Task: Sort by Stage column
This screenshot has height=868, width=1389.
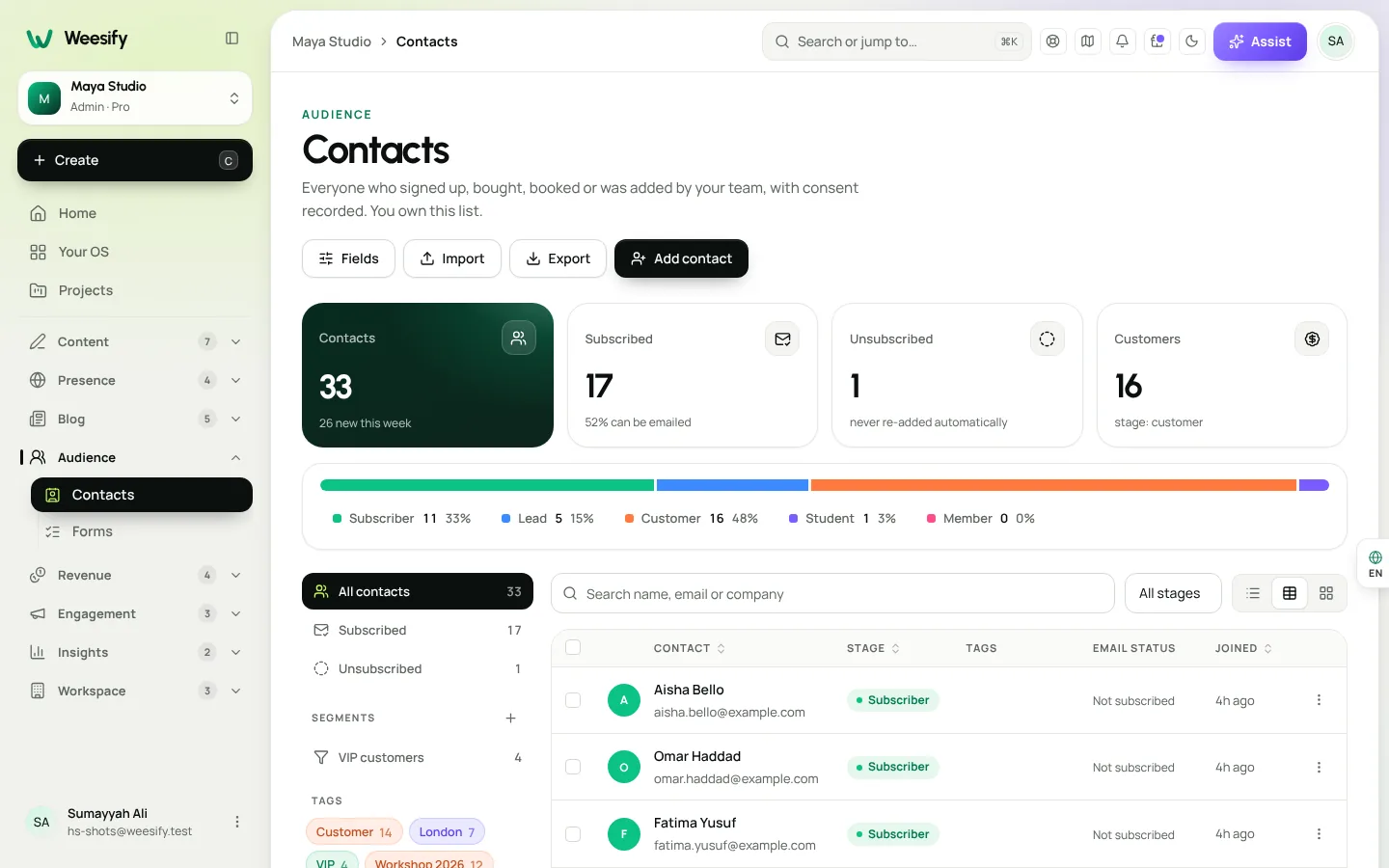Action: tap(873, 648)
